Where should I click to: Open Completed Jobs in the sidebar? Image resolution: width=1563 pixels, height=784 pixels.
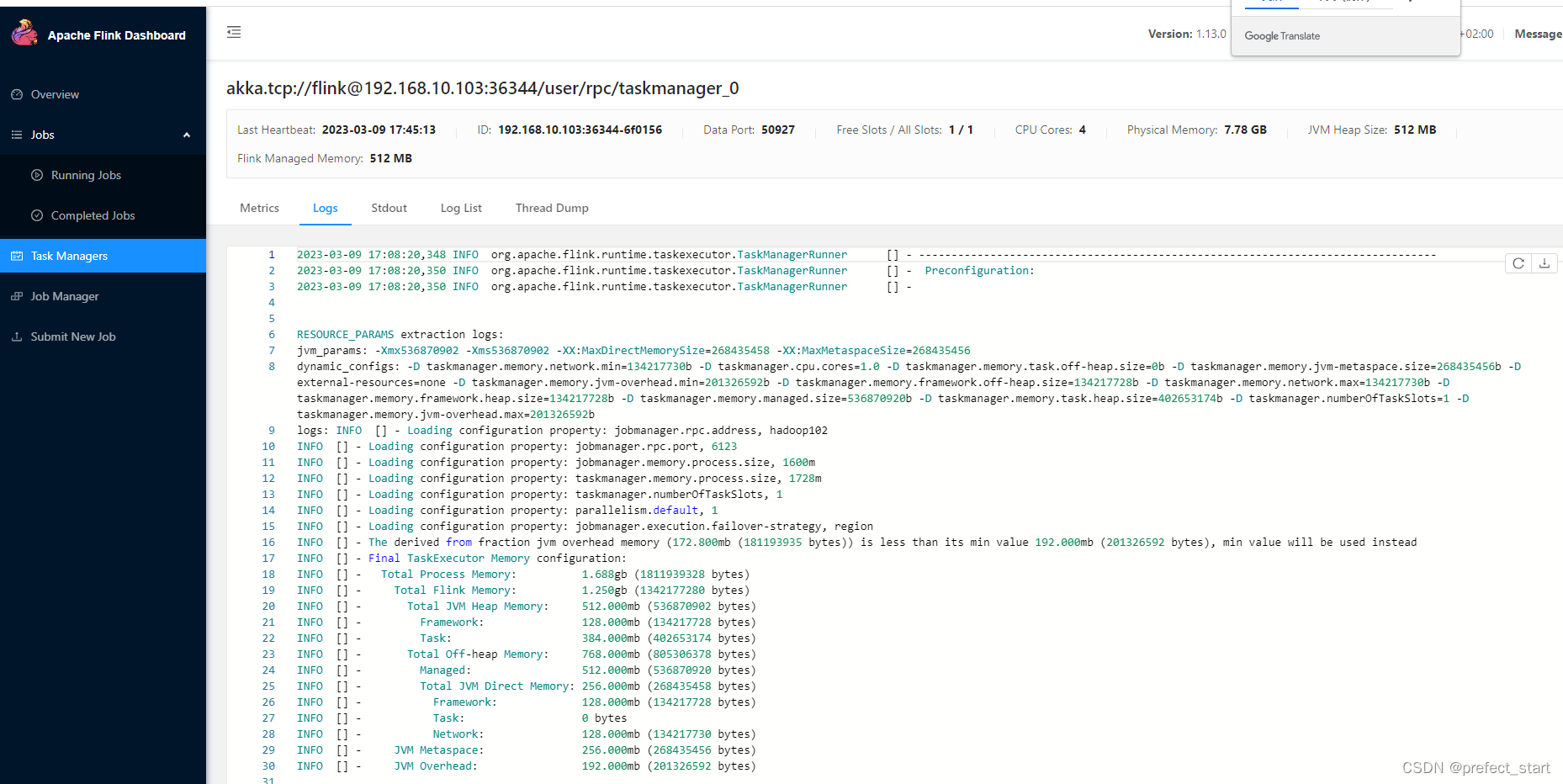[x=103, y=215]
